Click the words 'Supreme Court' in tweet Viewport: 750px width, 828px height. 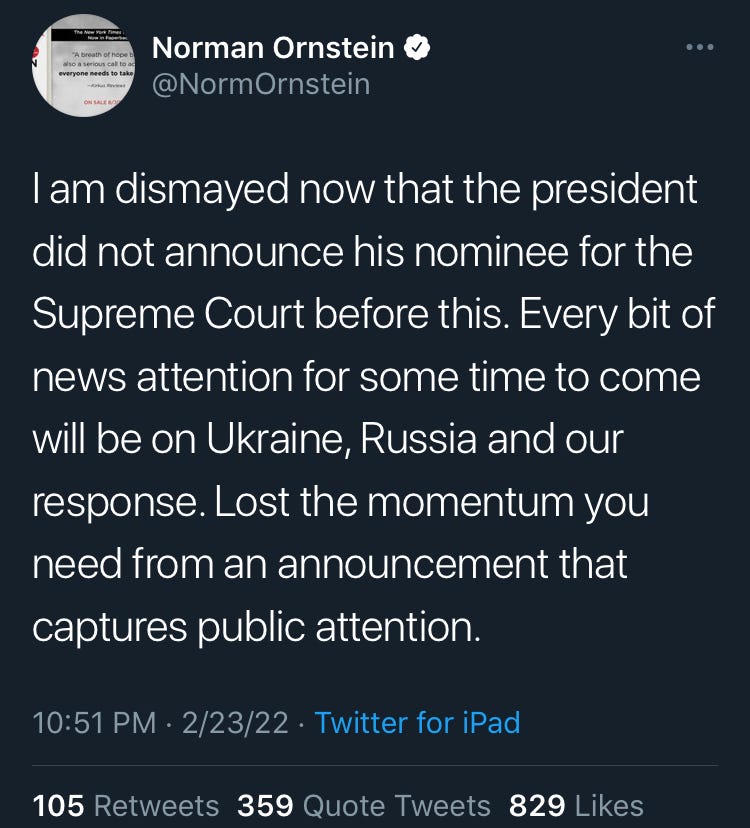pos(169,314)
